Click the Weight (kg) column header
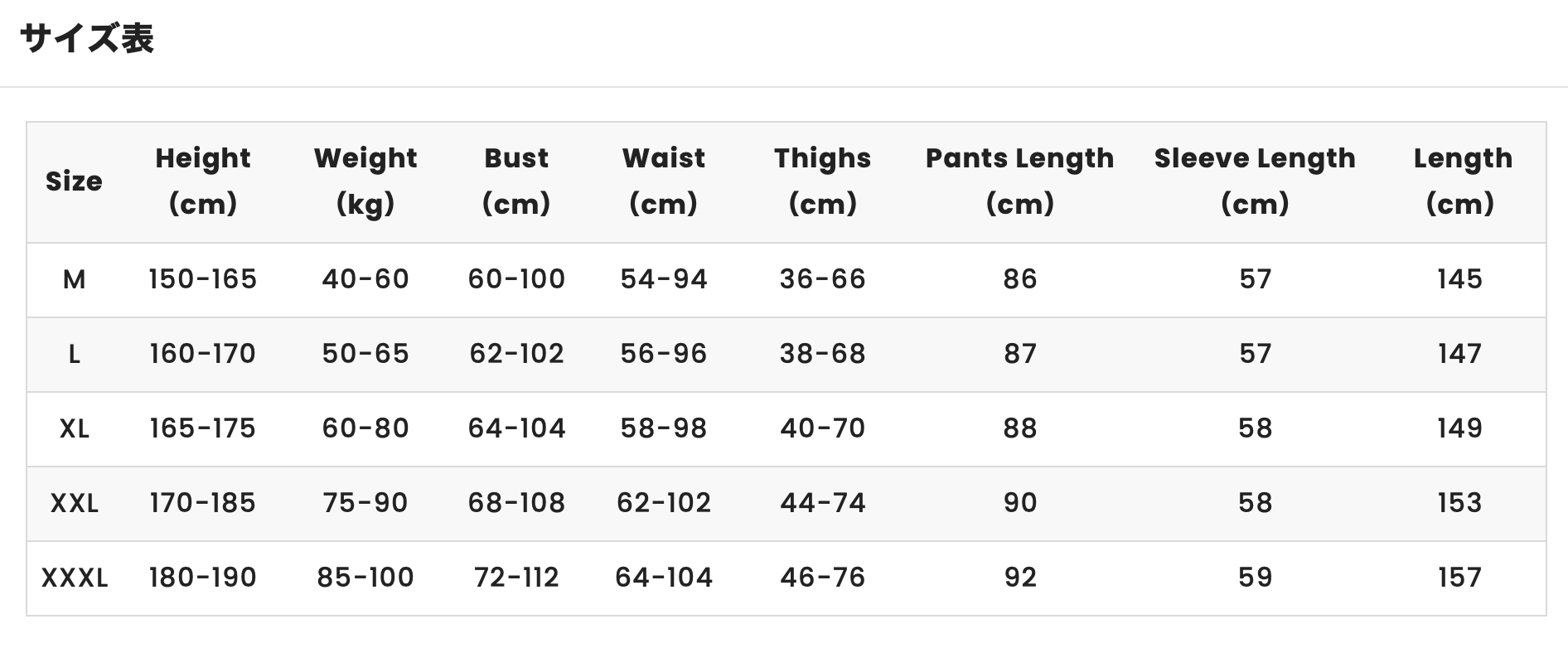The width and height of the screenshot is (1568, 648). tap(365, 181)
